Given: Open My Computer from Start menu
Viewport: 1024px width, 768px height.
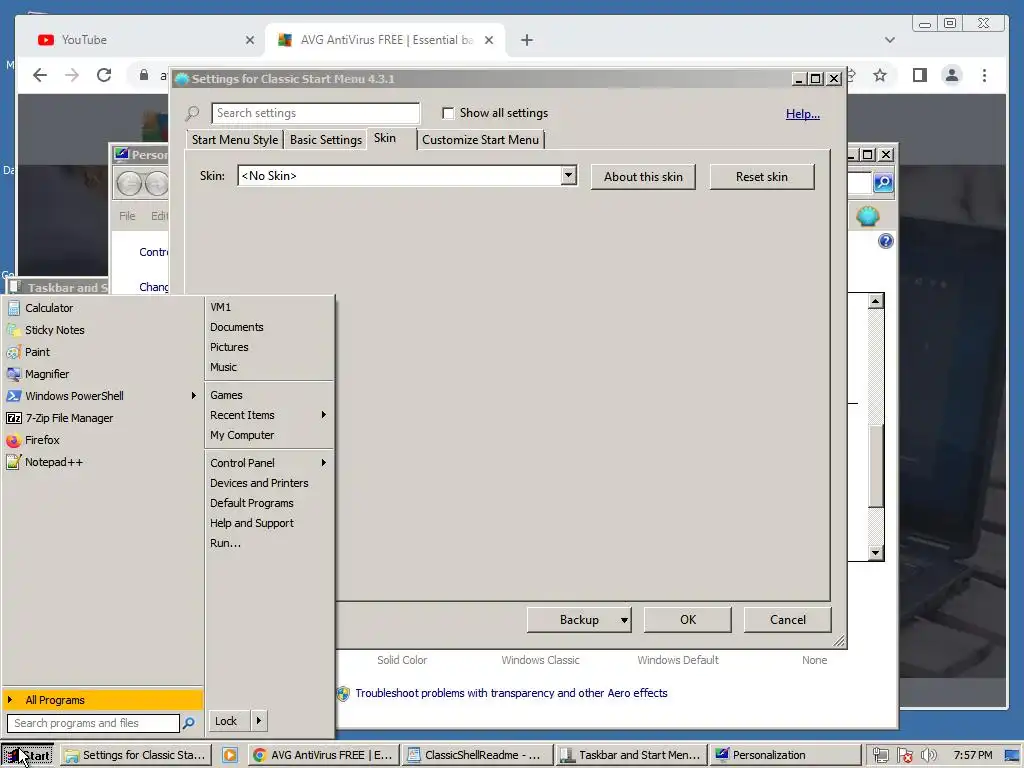Looking at the screenshot, I should pyautogui.click(x=269, y=435).
